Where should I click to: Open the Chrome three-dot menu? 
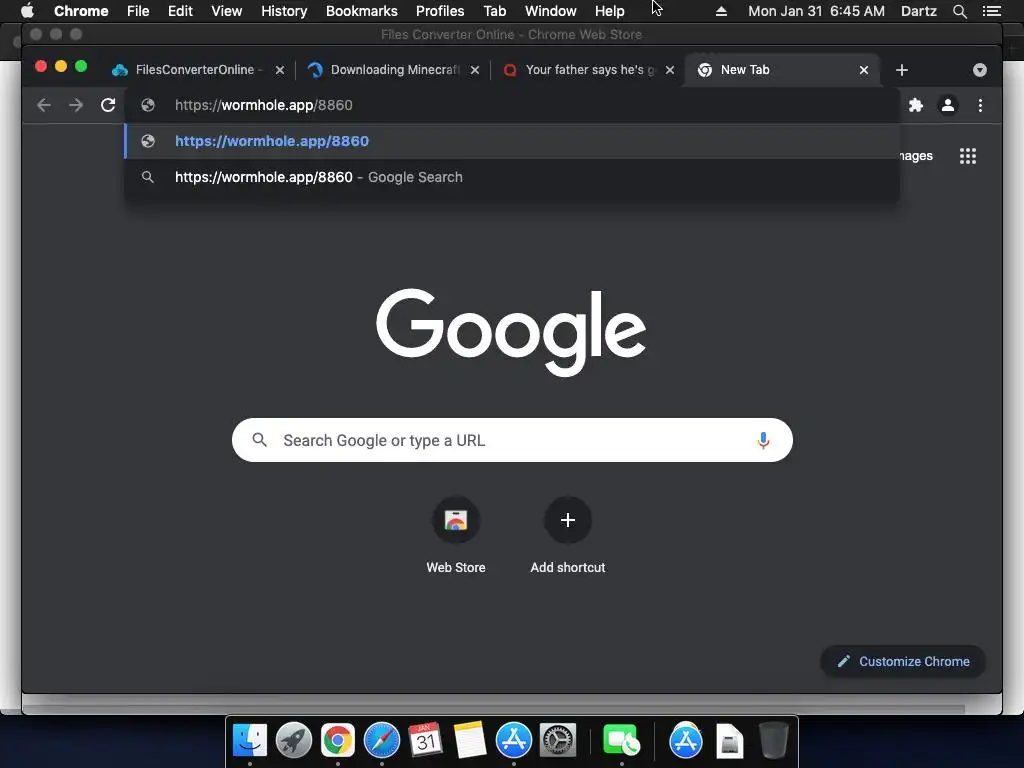coord(980,105)
